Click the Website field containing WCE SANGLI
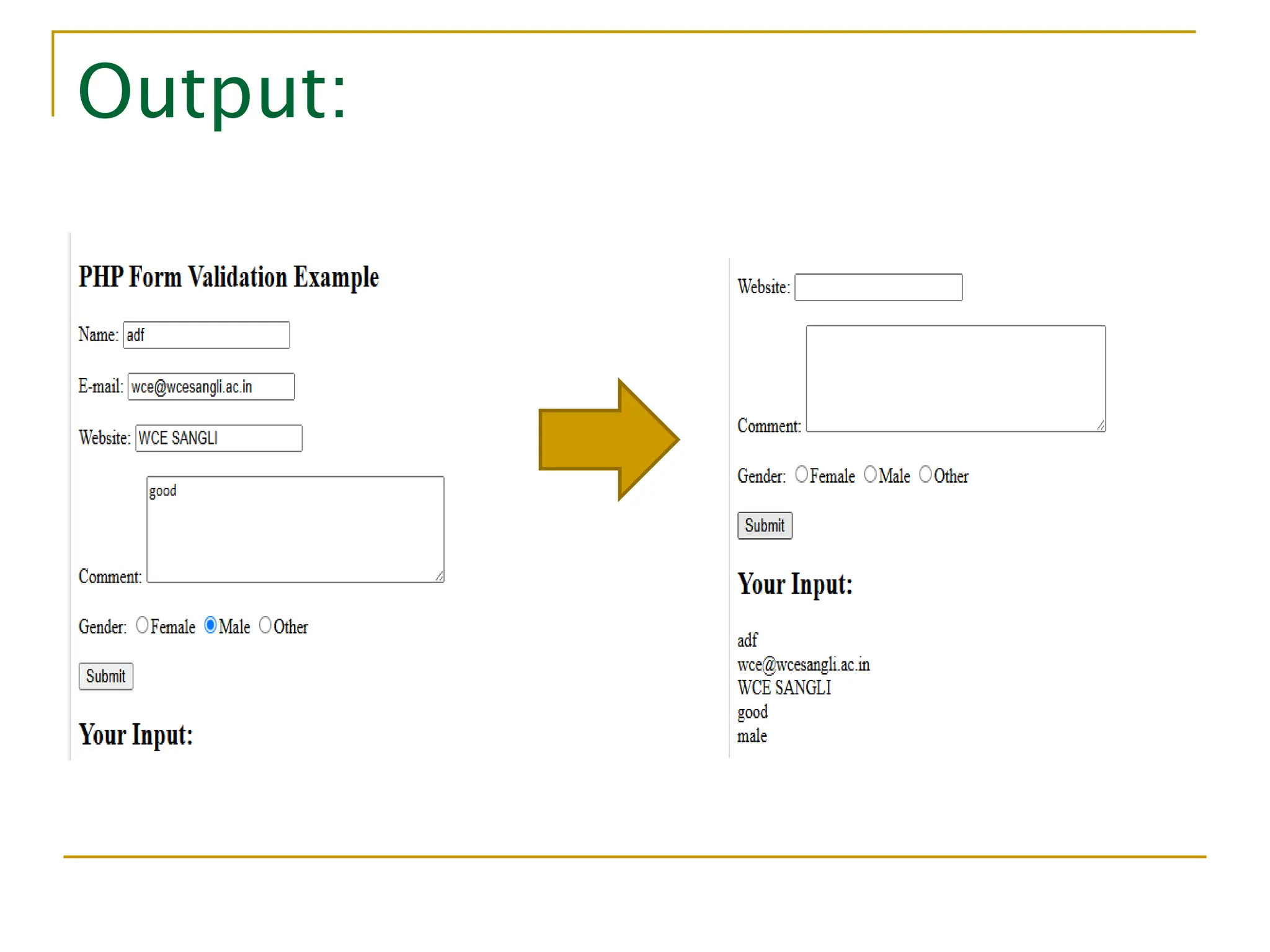Screen dimensions: 1270x952 pos(218,438)
